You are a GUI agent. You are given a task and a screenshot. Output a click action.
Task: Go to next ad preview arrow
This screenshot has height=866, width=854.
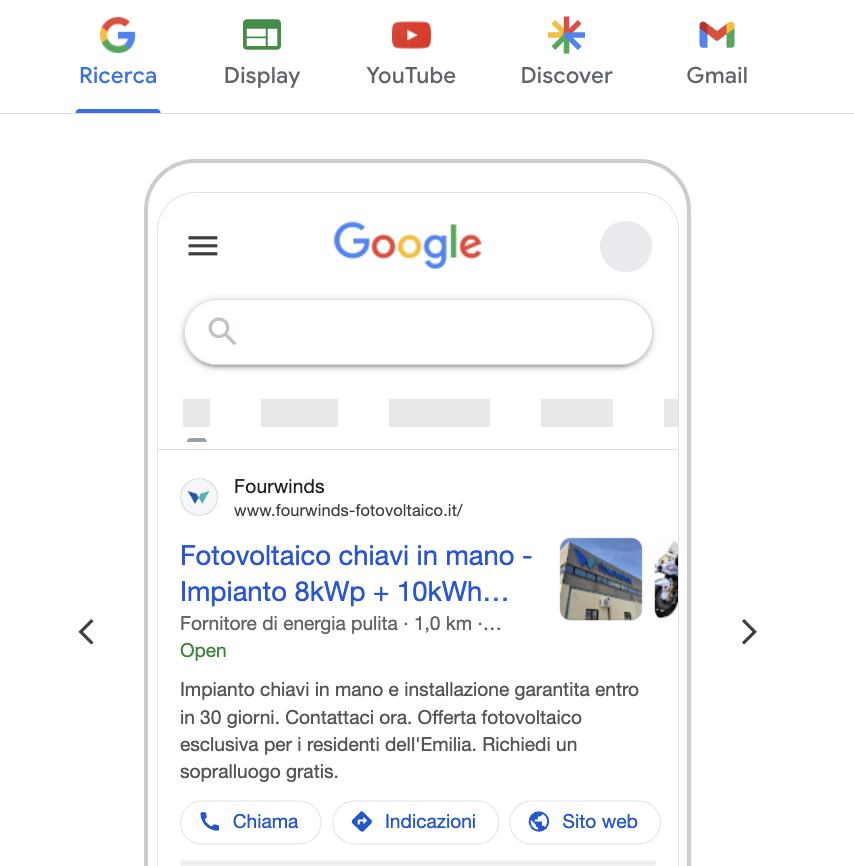click(x=748, y=631)
